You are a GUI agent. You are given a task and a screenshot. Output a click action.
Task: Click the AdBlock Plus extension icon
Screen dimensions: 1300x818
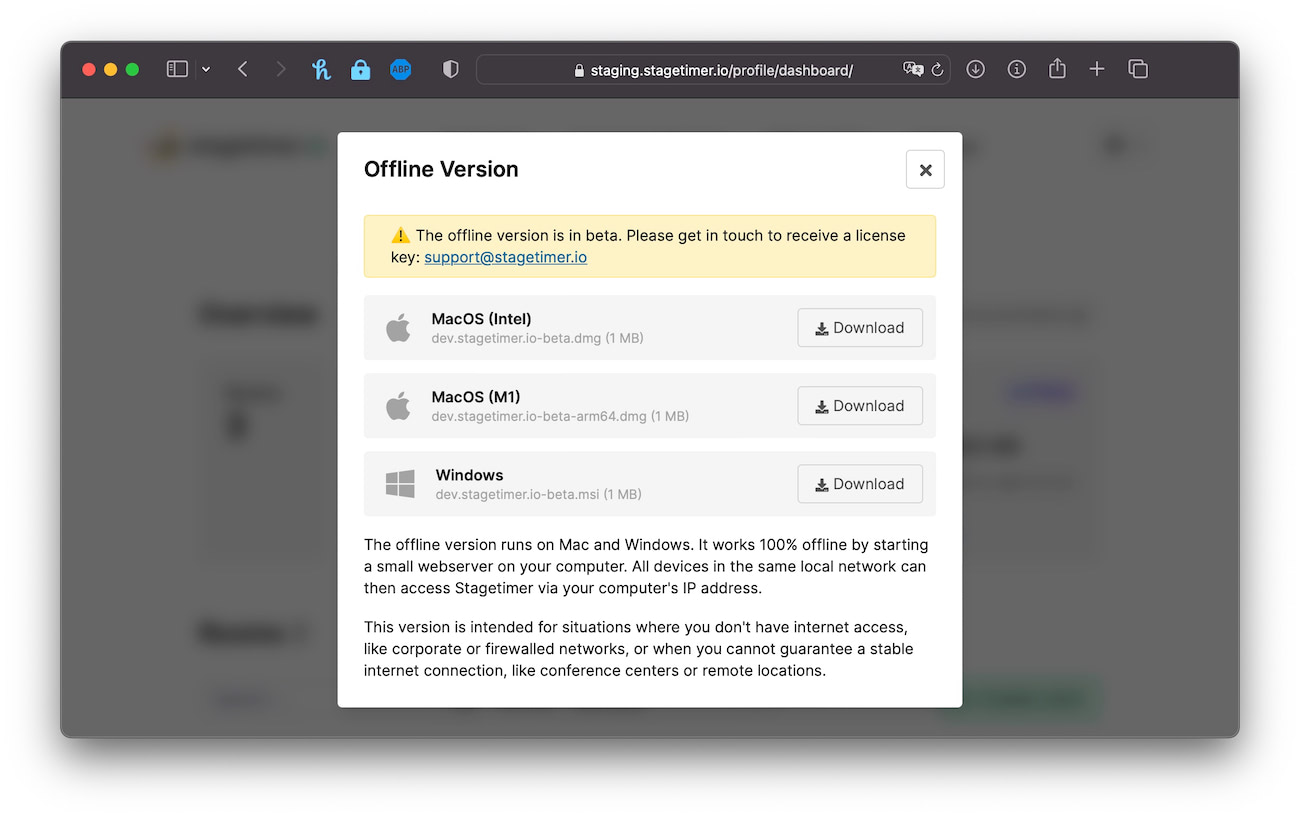pos(401,69)
